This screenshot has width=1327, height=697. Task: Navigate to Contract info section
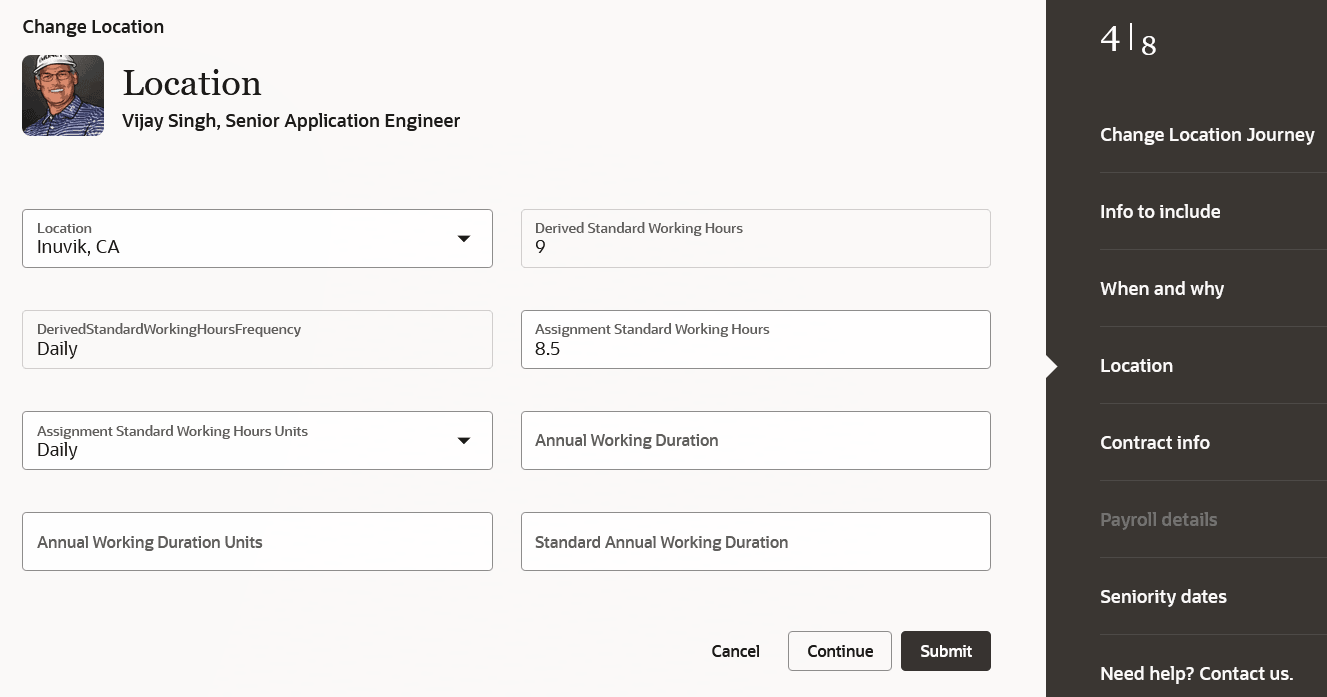[x=1155, y=443]
